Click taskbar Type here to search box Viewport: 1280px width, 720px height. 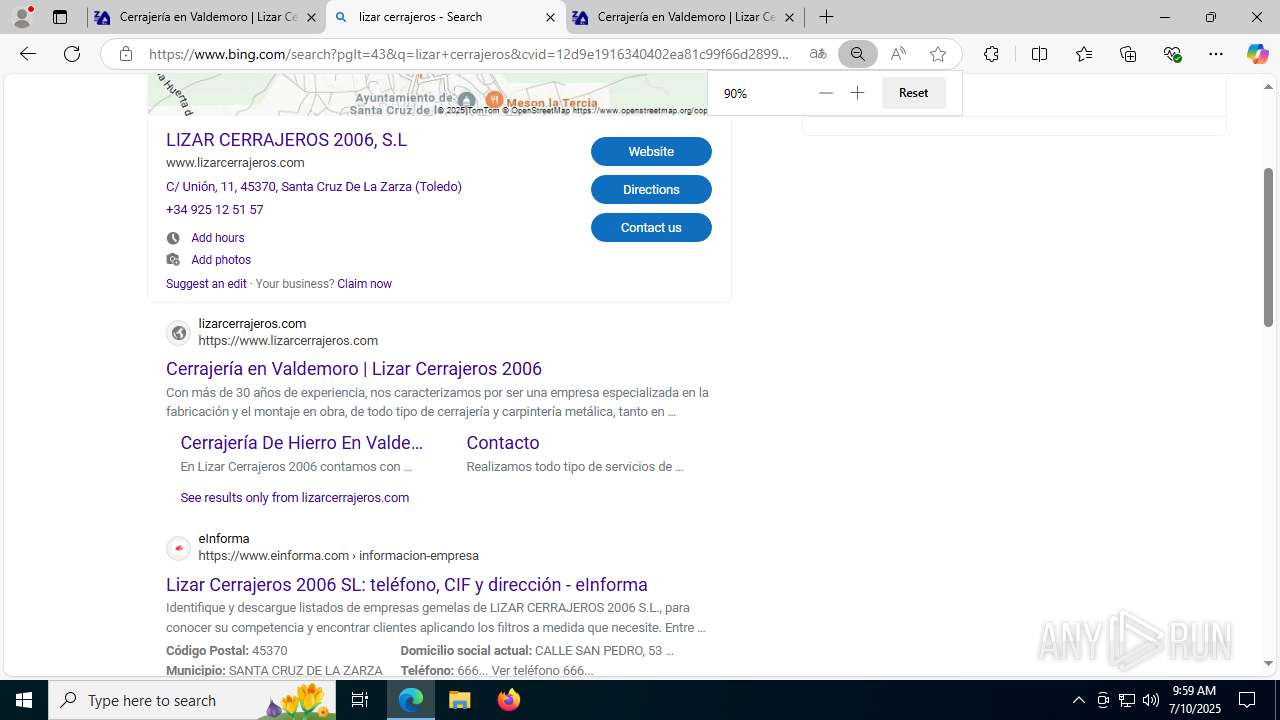click(x=192, y=700)
